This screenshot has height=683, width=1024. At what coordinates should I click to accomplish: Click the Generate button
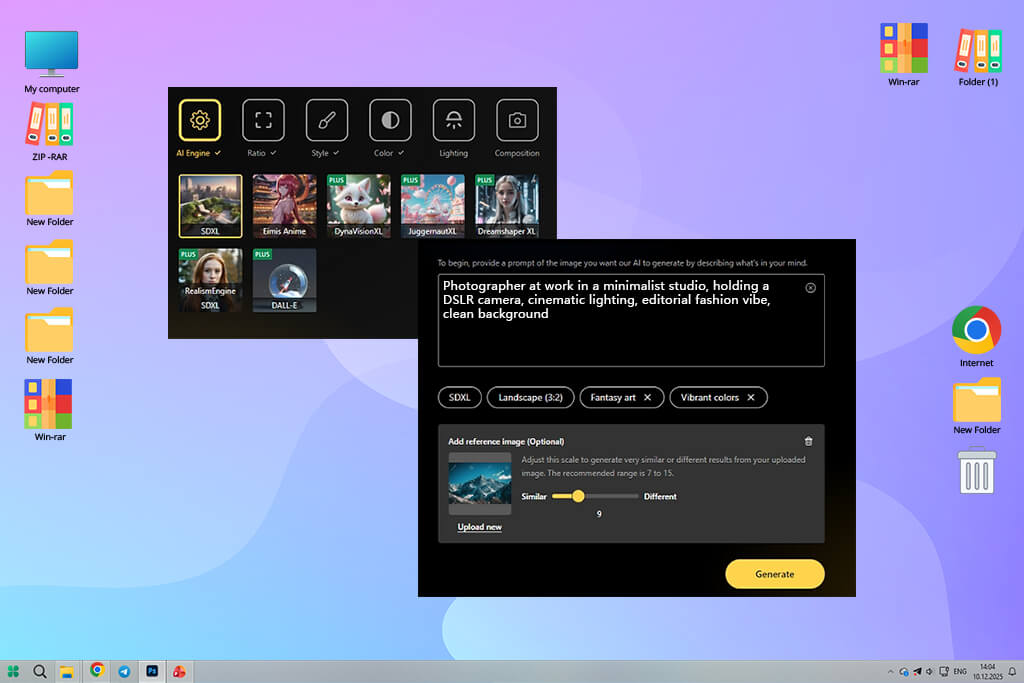tap(775, 574)
